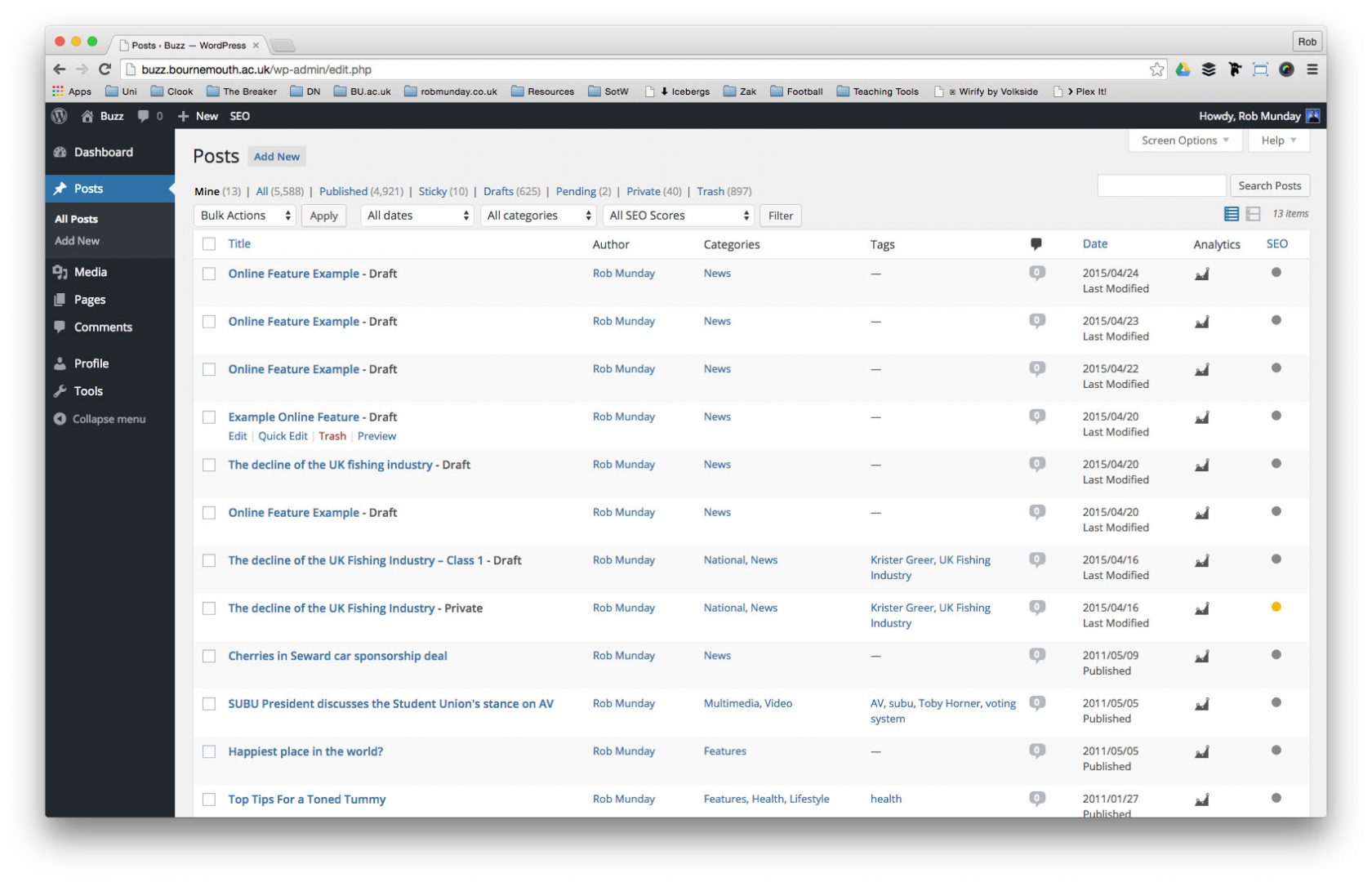1372x882 pixels.
Task: Click comment count bubble for Top Tips post
Action: tap(1037, 799)
